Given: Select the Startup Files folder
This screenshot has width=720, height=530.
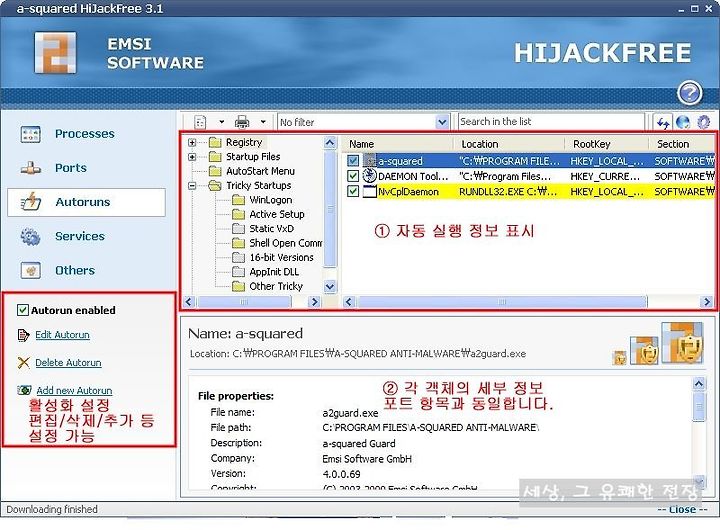Looking at the screenshot, I should [253, 157].
